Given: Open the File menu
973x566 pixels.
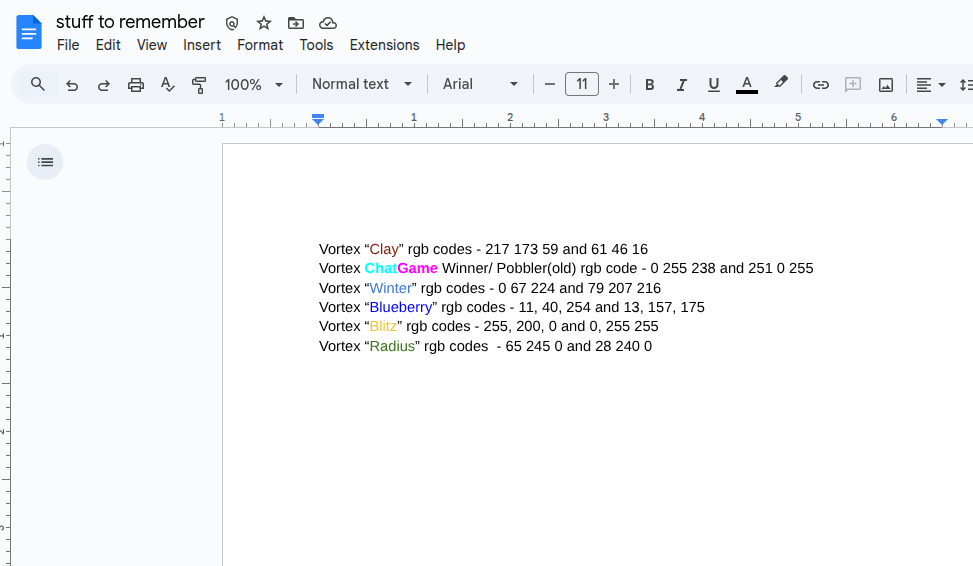Looking at the screenshot, I should 68,45.
